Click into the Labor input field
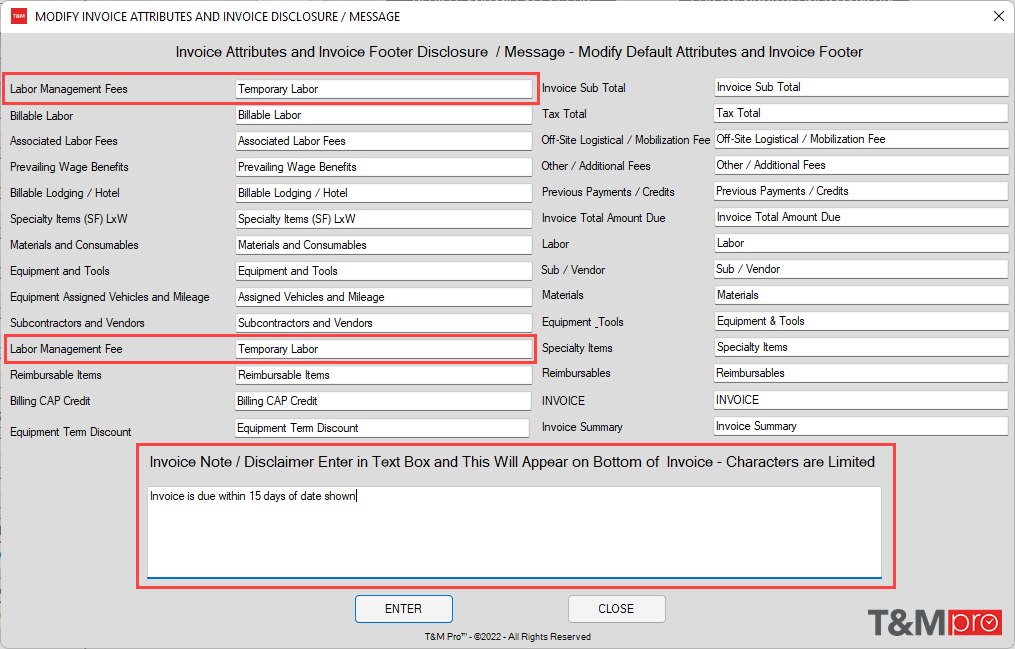 point(861,243)
